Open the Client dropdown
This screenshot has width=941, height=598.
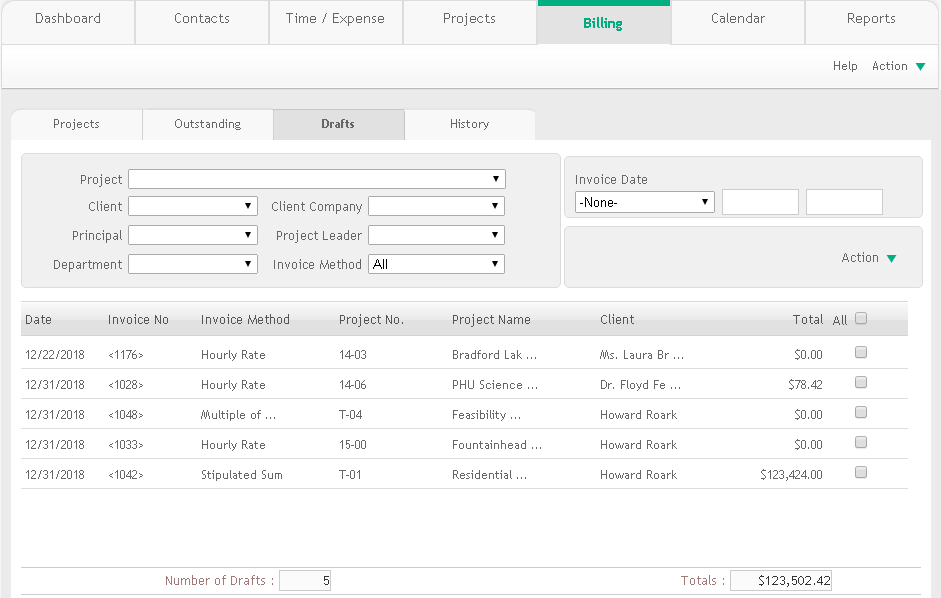pyautogui.click(x=192, y=206)
